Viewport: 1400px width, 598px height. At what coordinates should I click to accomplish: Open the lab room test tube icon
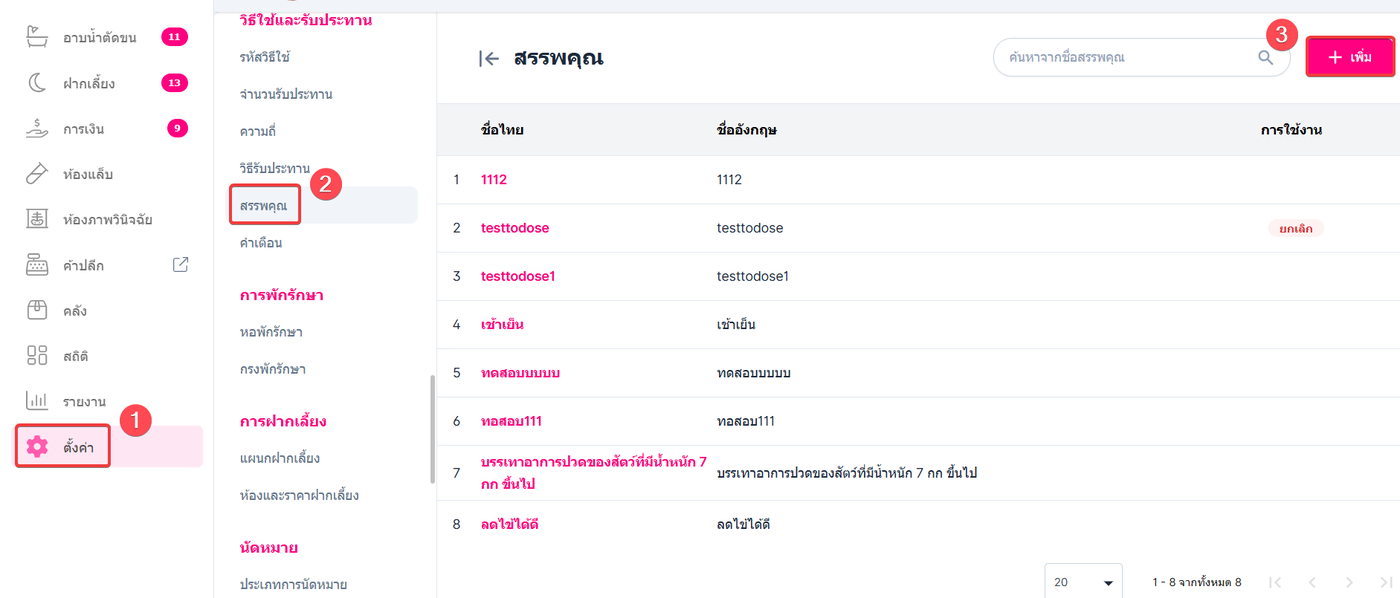pyautogui.click(x=37, y=174)
